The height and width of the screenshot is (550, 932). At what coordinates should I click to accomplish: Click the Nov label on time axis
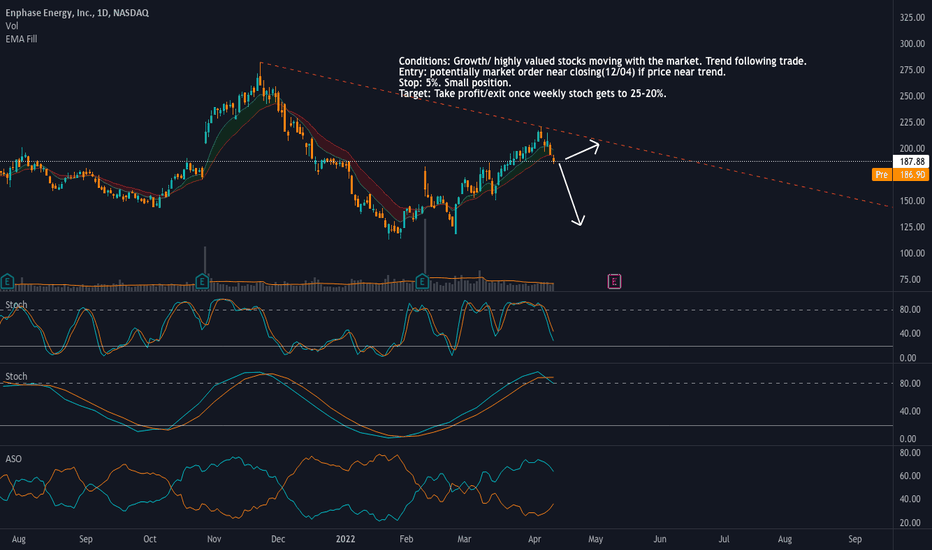[x=214, y=539]
